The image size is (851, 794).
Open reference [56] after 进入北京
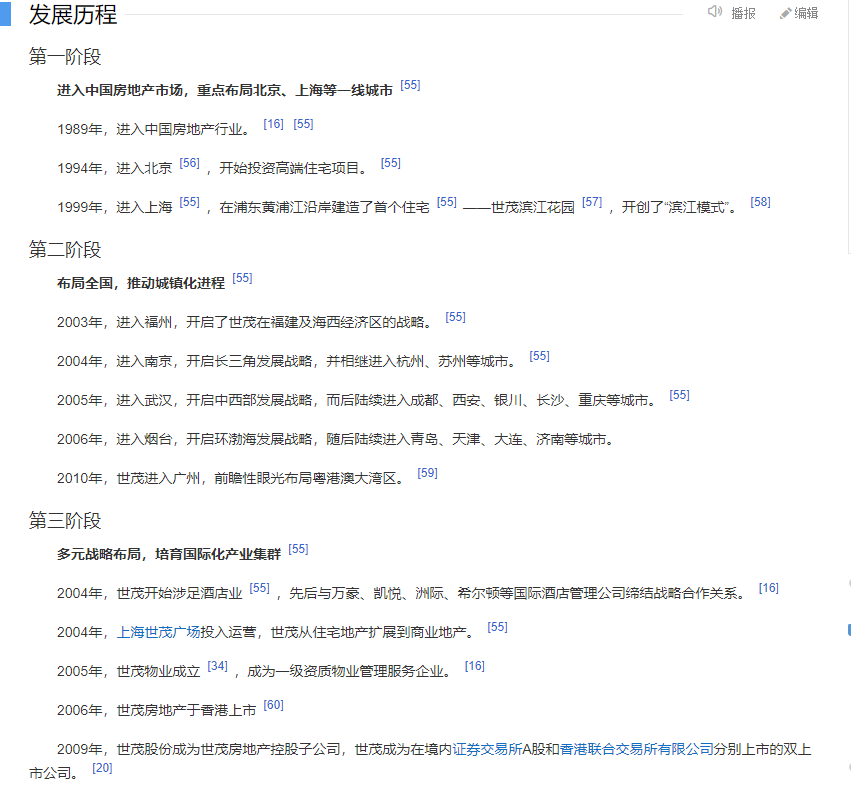[189, 163]
